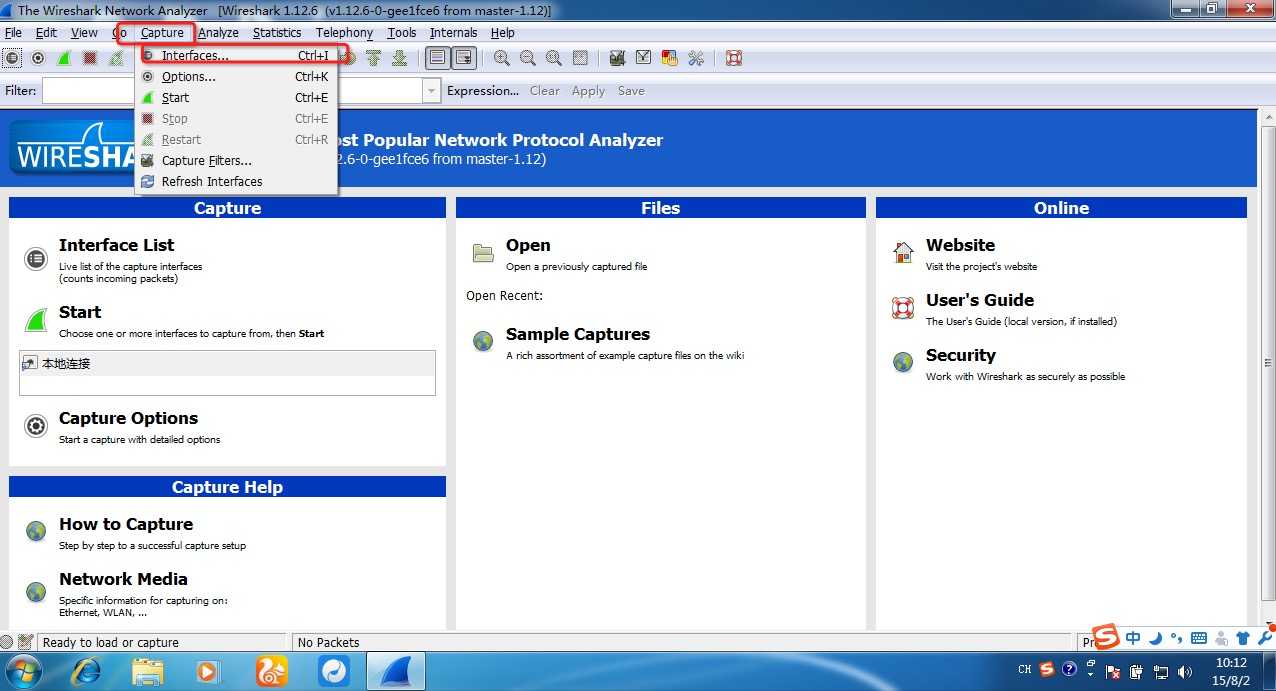Click the Sogou IME soft keyboard icon
The height and width of the screenshot is (691, 1276).
[1199, 638]
